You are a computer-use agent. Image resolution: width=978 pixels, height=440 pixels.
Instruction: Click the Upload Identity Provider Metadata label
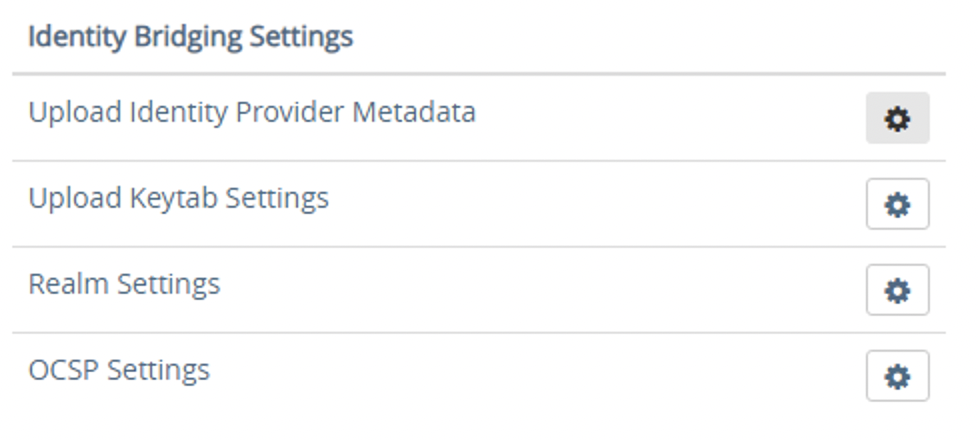(x=252, y=112)
